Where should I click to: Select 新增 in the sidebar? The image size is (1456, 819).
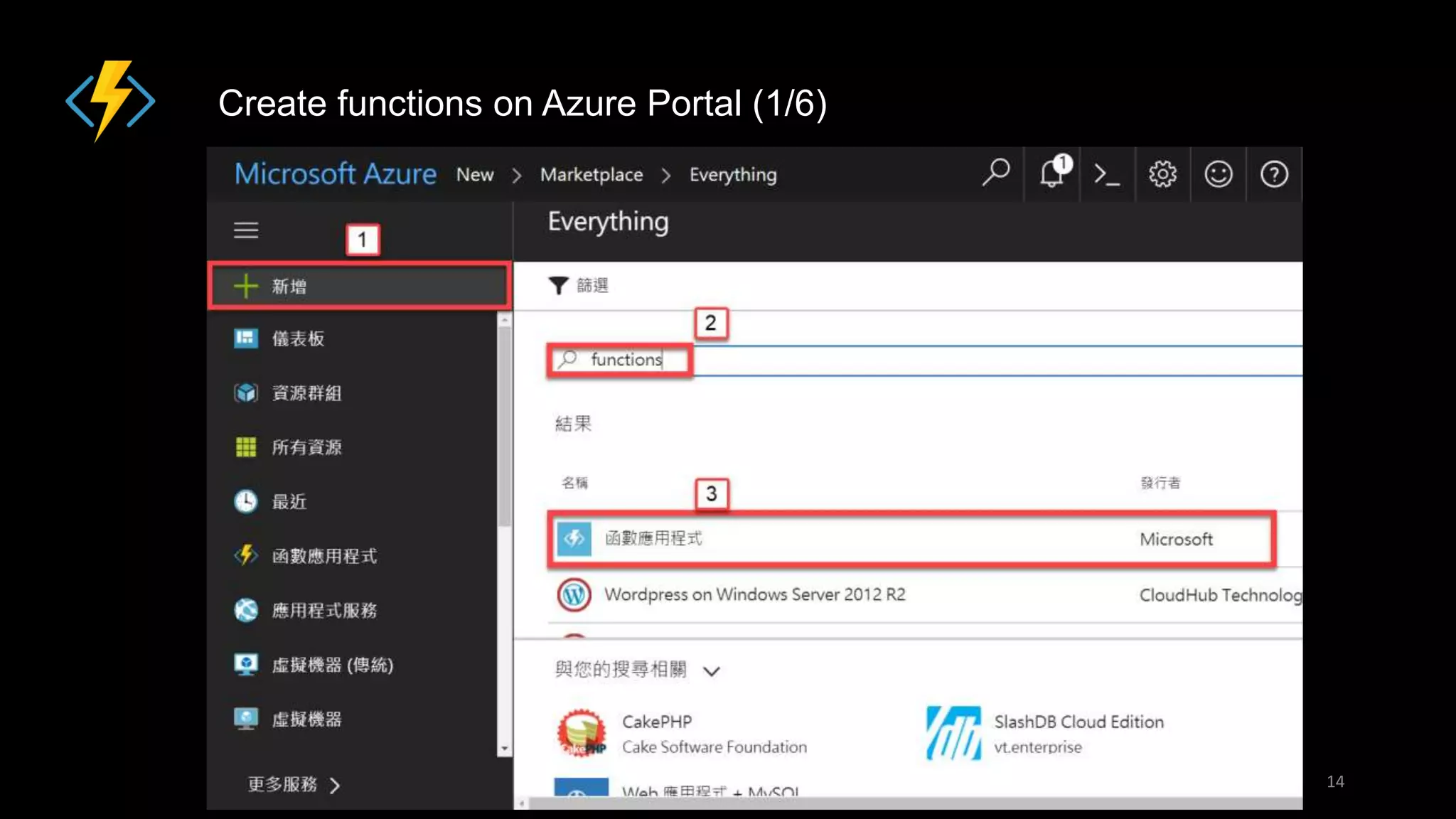tap(360, 286)
